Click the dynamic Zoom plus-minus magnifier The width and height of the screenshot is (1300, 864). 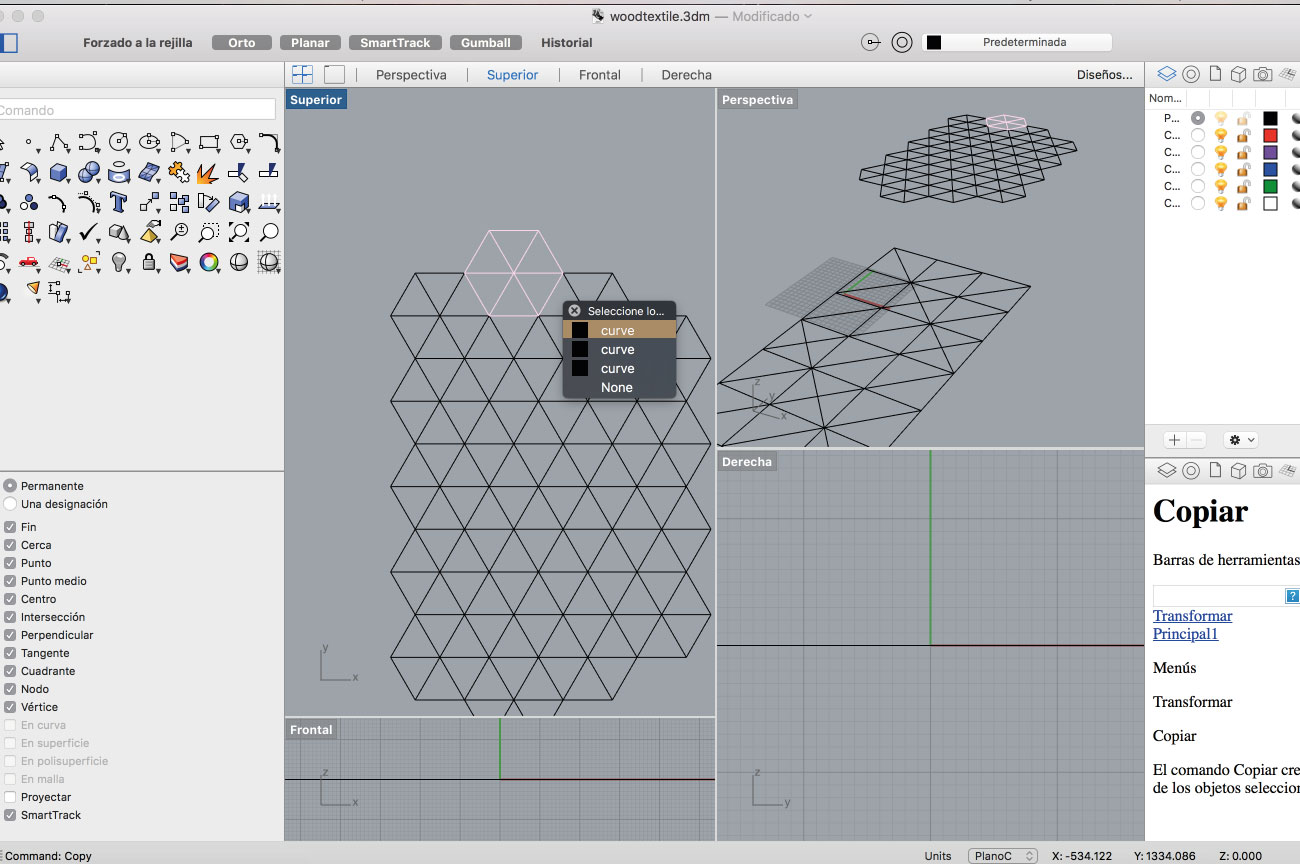(179, 233)
